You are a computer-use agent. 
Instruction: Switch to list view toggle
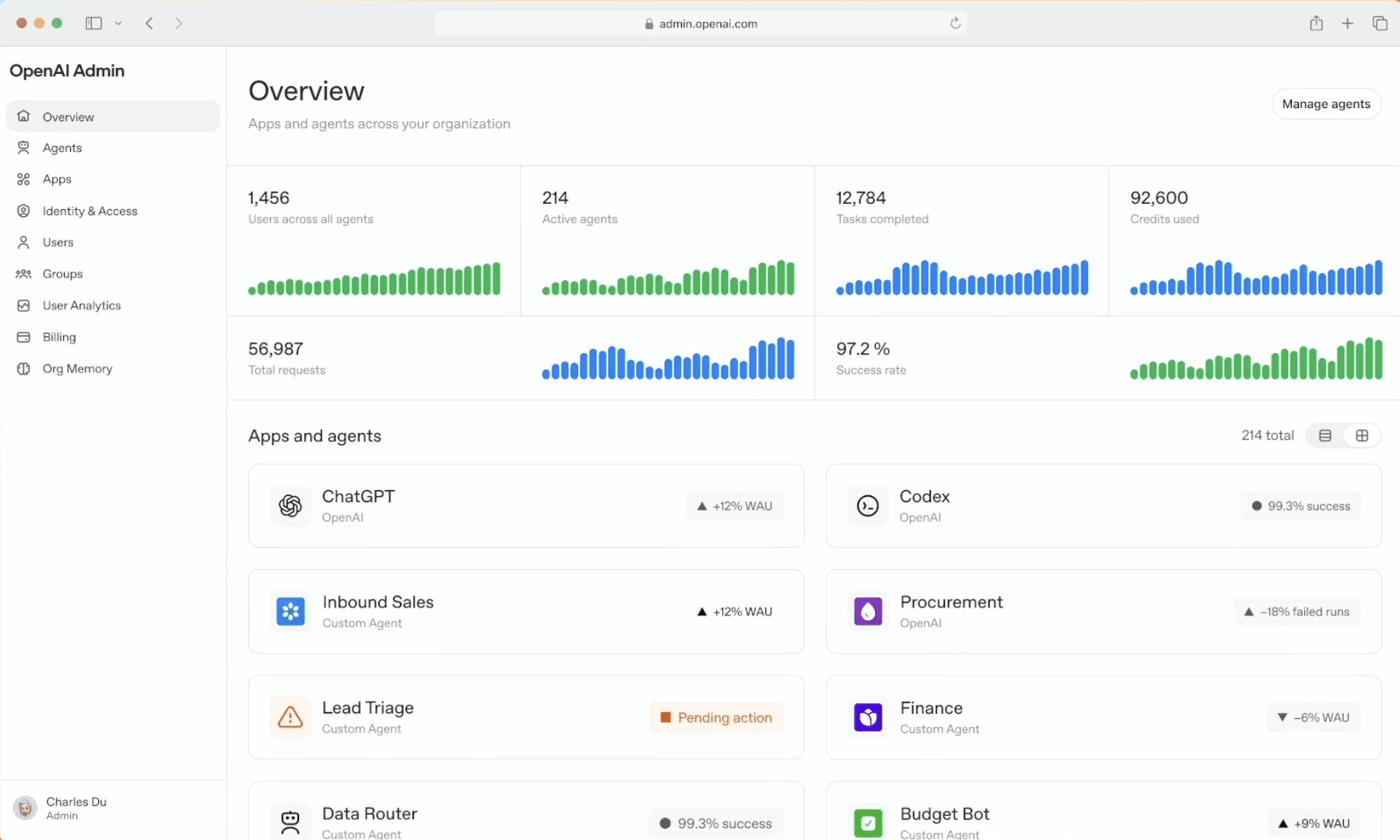coord(1325,435)
